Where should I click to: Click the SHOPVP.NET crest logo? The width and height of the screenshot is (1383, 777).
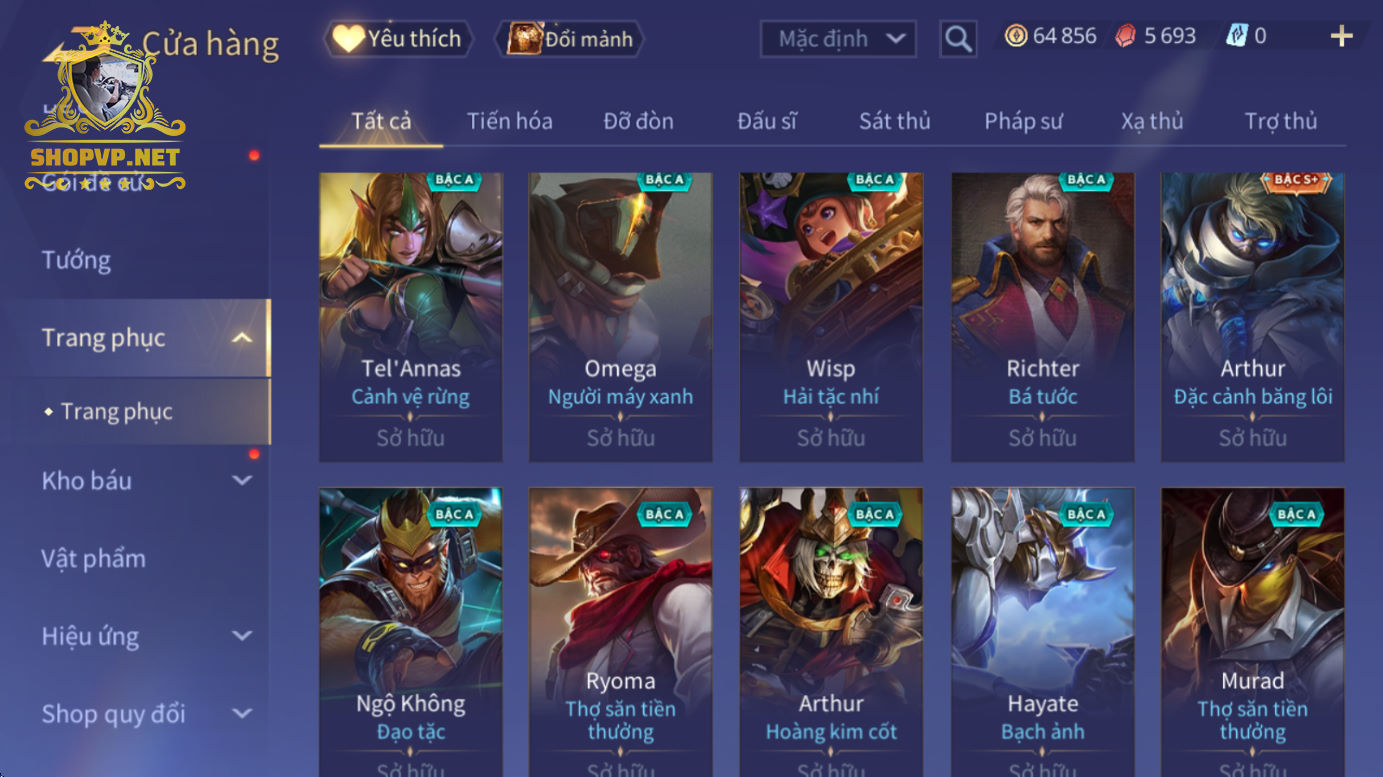[x=106, y=107]
